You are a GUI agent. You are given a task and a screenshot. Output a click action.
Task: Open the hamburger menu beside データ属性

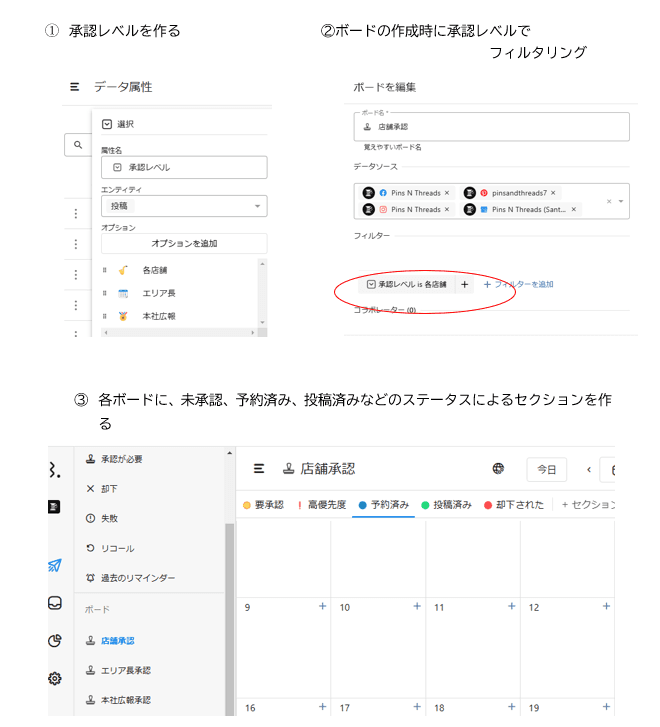75,87
